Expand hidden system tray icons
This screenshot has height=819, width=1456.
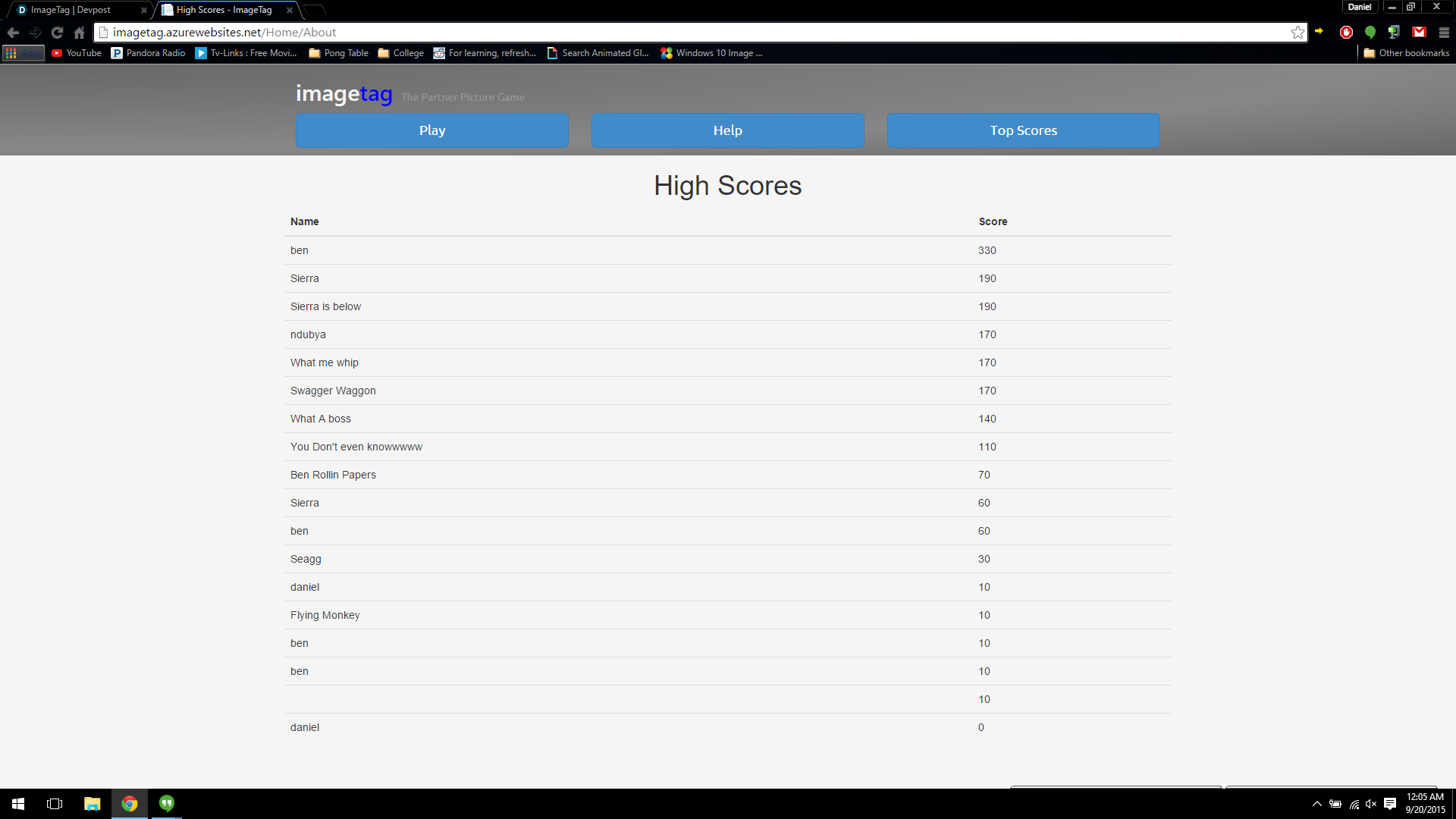point(1317,804)
